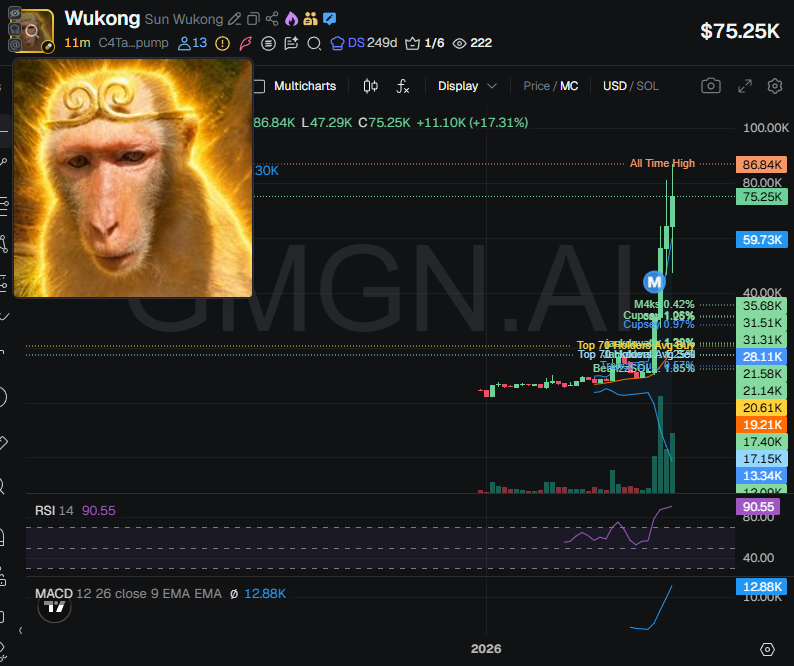Expand the chart to fullscreen
This screenshot has width=794, height=666.
click(744, 86)
